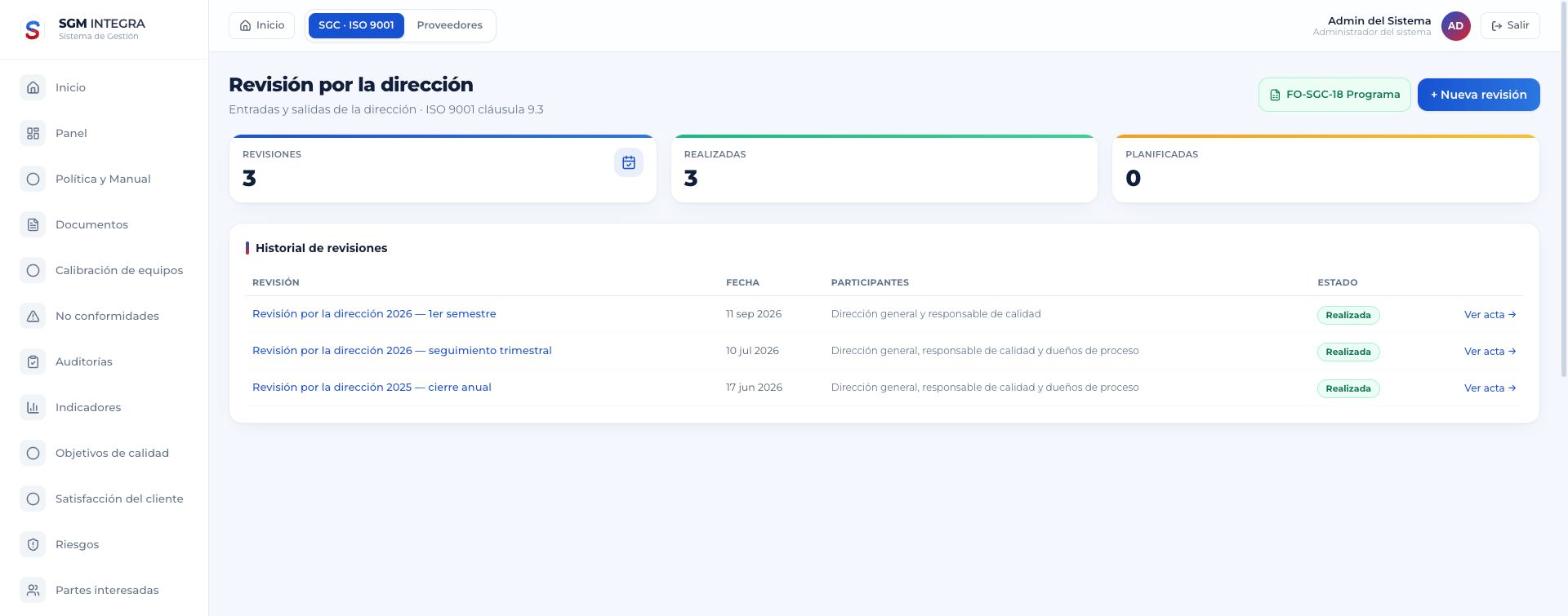Viewport: 1568px width, 616px height.
Task: Switch to the Proveedores tab
Action: pyautogui.click(x=449, y=25)
